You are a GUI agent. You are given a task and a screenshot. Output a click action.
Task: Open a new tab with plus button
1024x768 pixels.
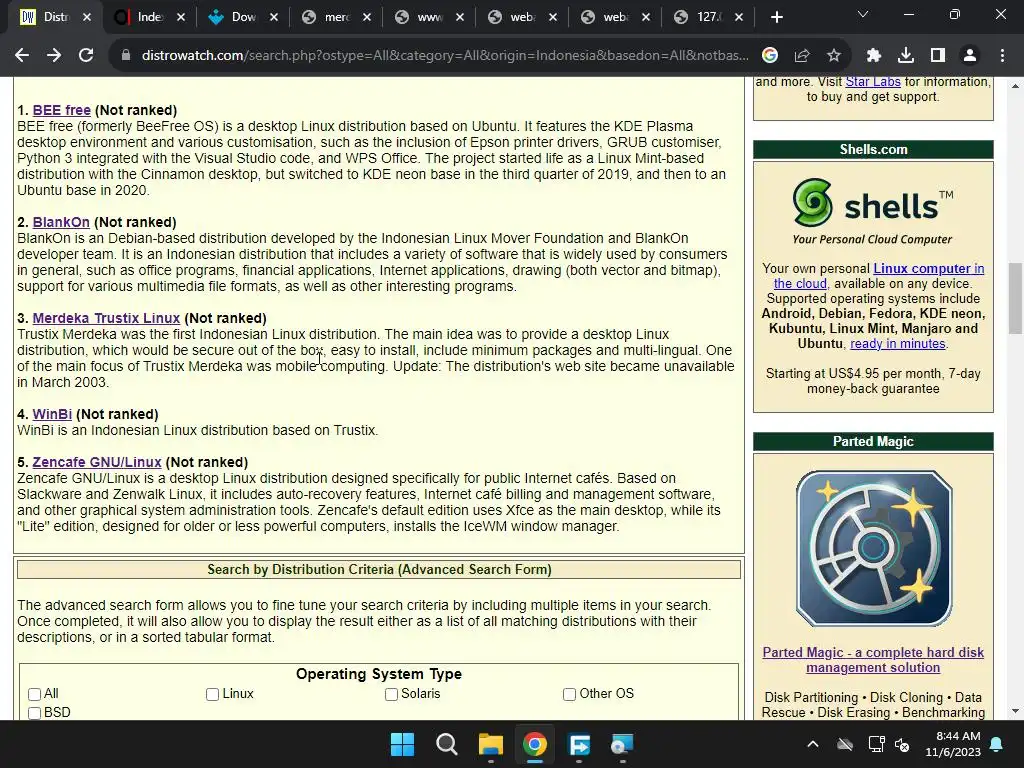pyautogui.click(x=776, y=18)
